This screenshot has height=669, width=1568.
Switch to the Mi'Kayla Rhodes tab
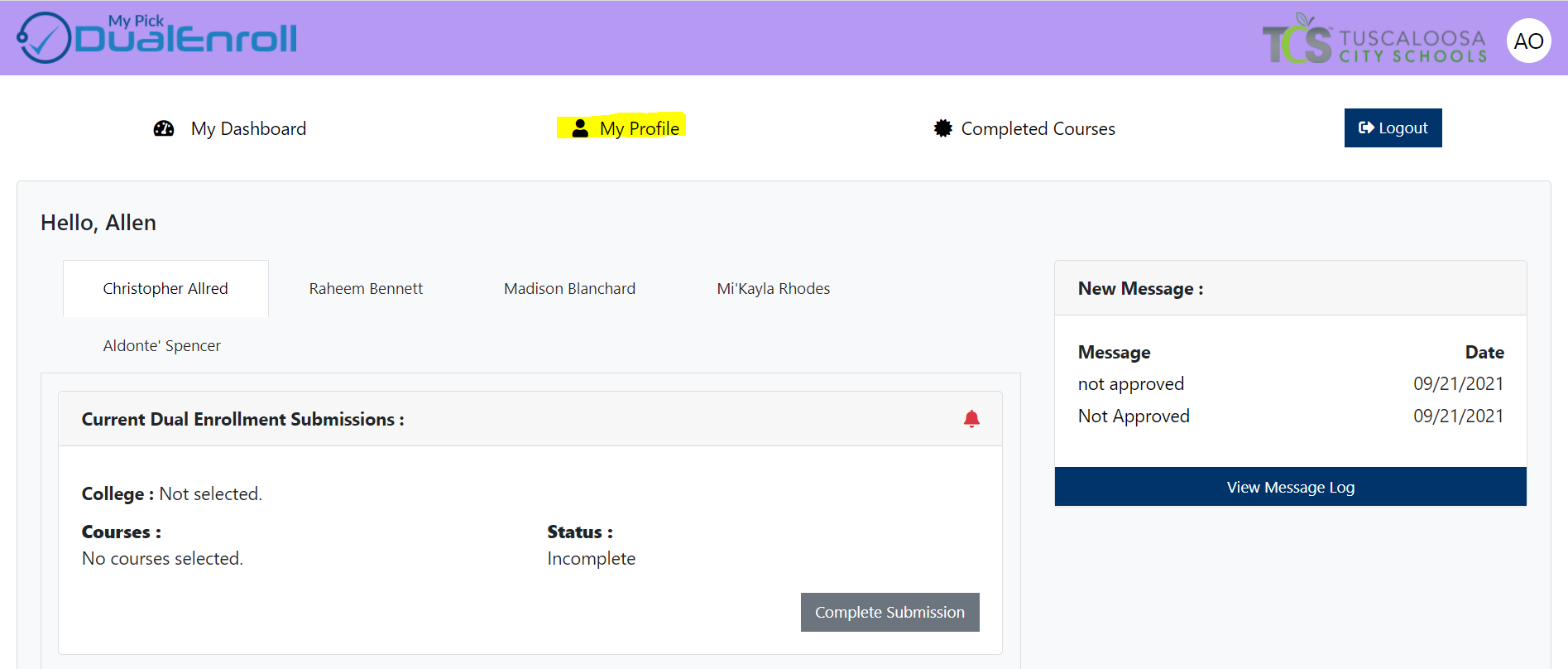pos(773,289)
